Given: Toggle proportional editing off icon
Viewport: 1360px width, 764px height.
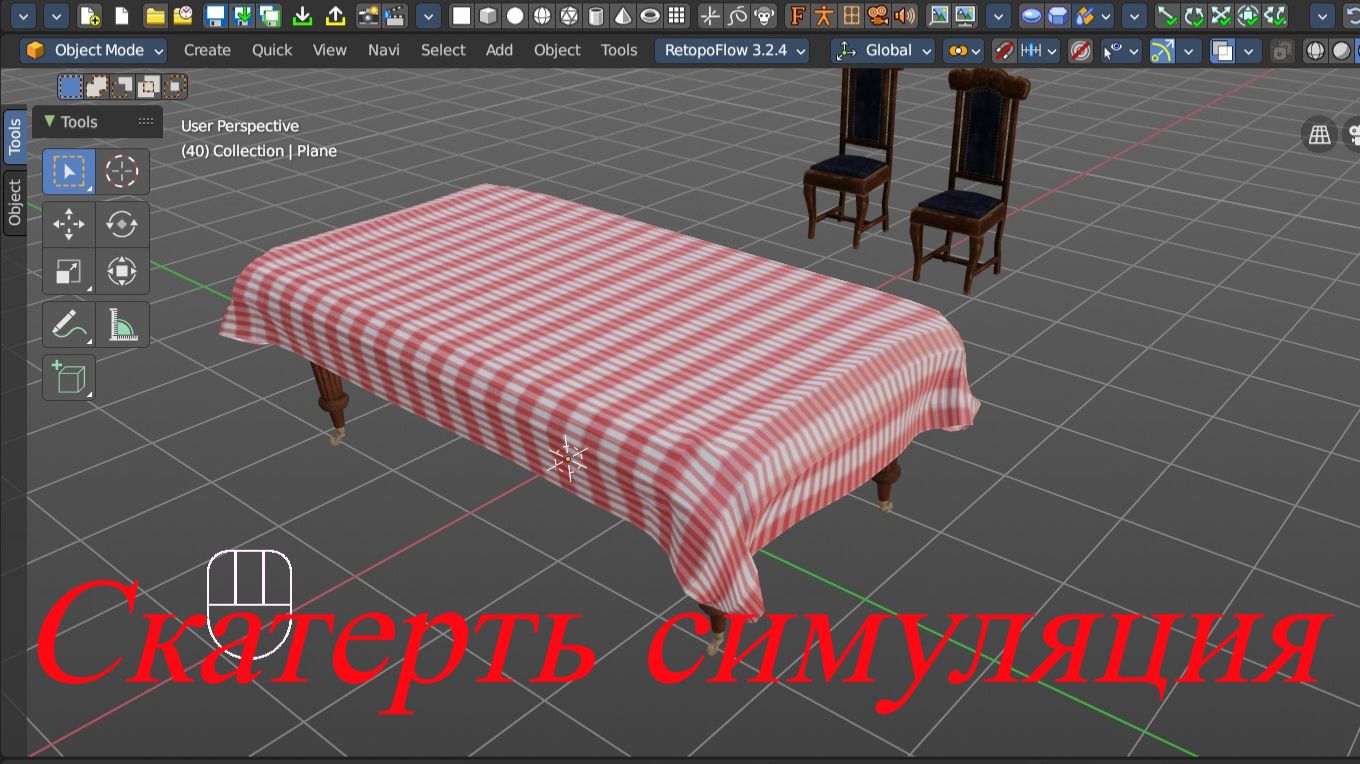Looking at the screenshot, I should click(x=1080, y=50).
